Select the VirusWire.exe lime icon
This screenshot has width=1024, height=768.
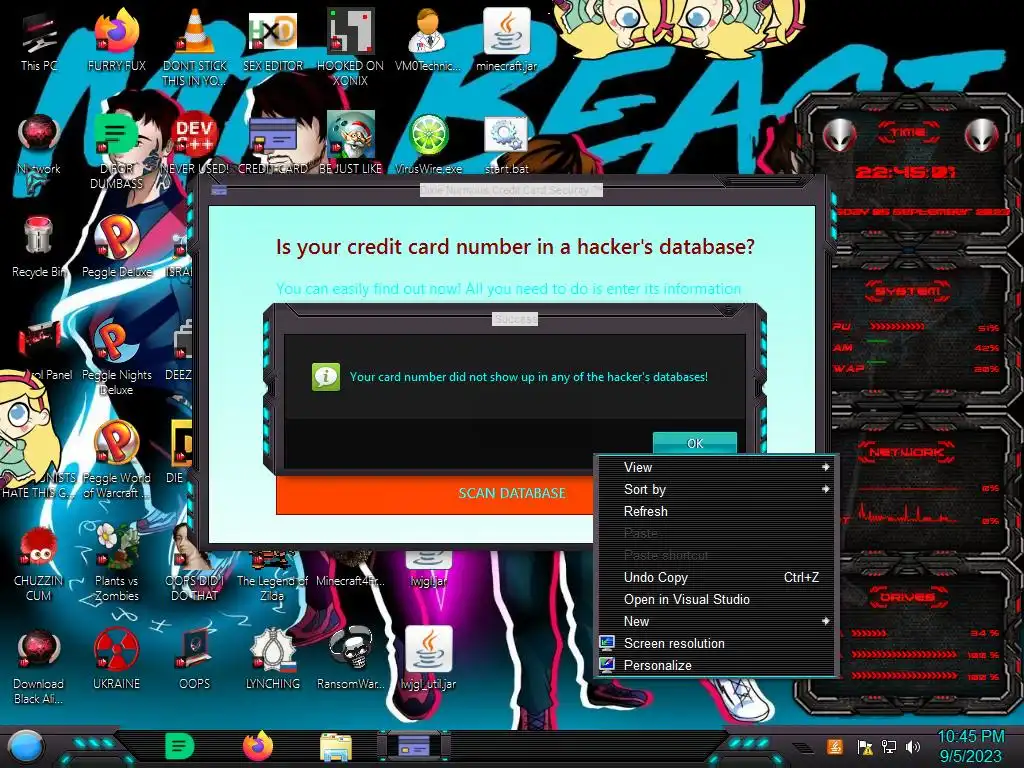[x=428, y=145]
